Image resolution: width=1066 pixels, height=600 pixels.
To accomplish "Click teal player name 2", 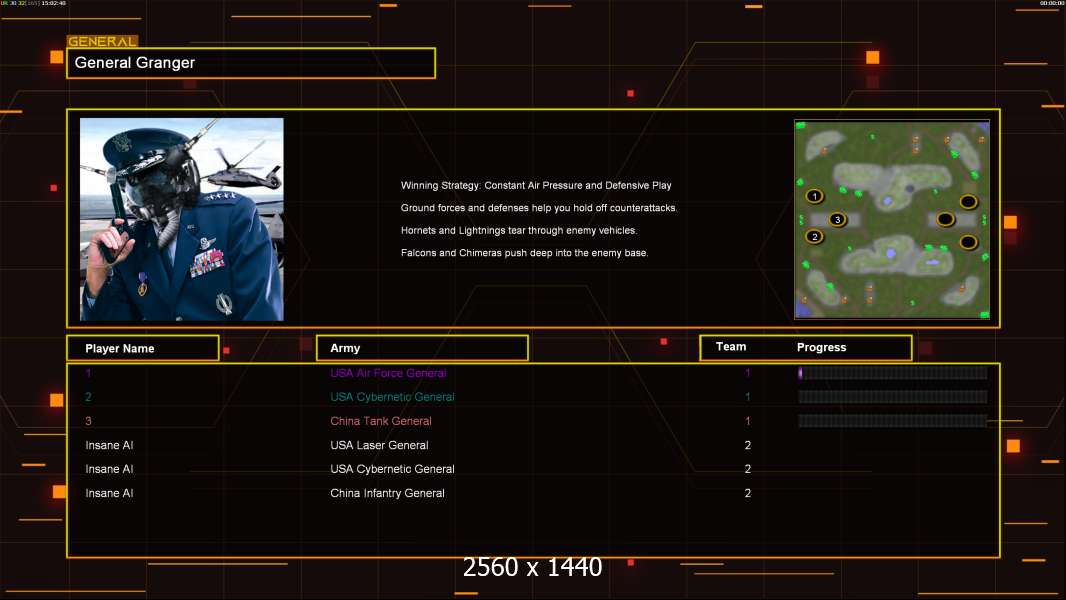I will click(x=88, y=397).
